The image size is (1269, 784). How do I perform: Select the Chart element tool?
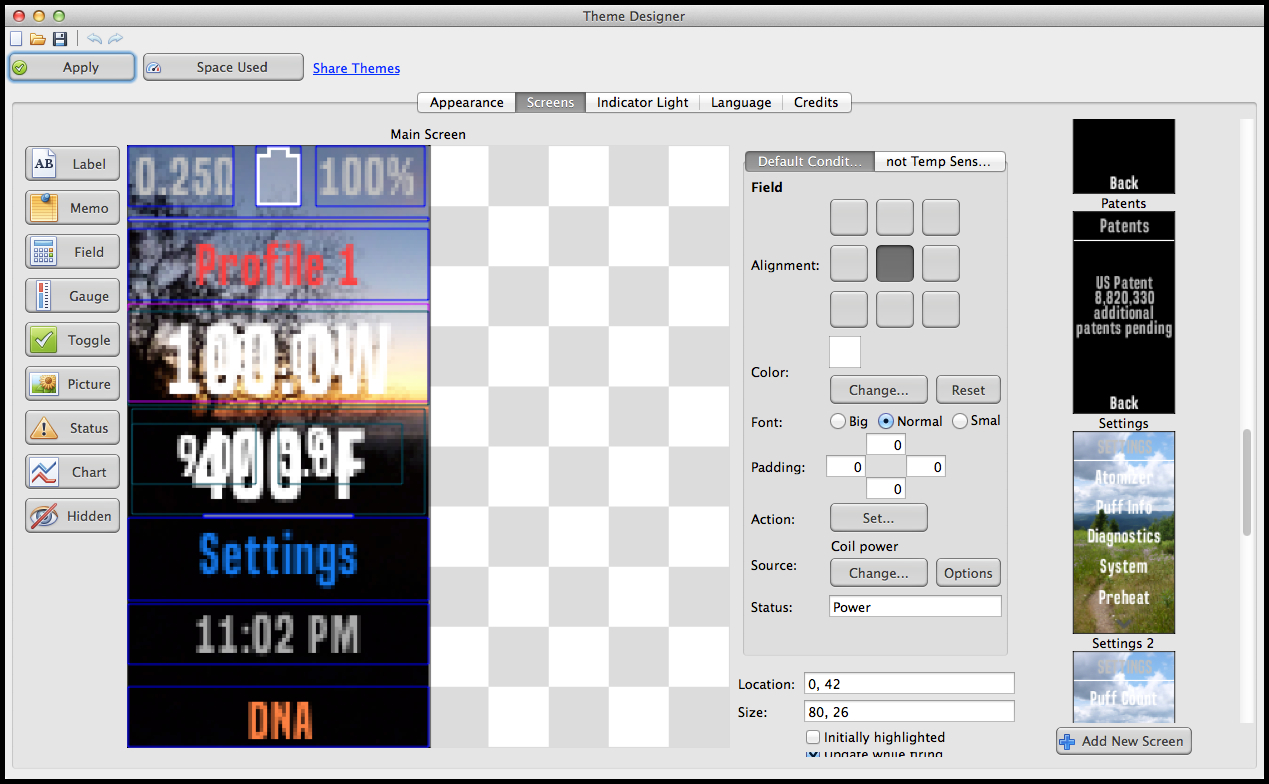(x=72, y=472)
